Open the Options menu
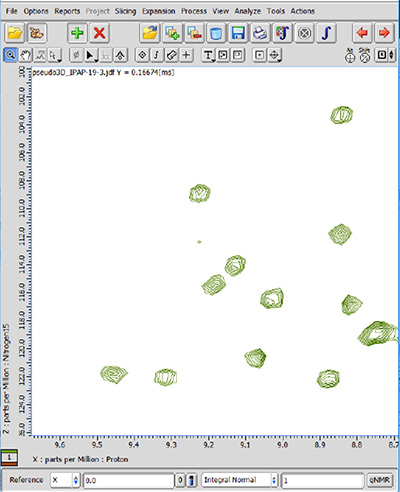Viewport: 400px width, 492px height. pyautogui.click(x=36, y=11)
